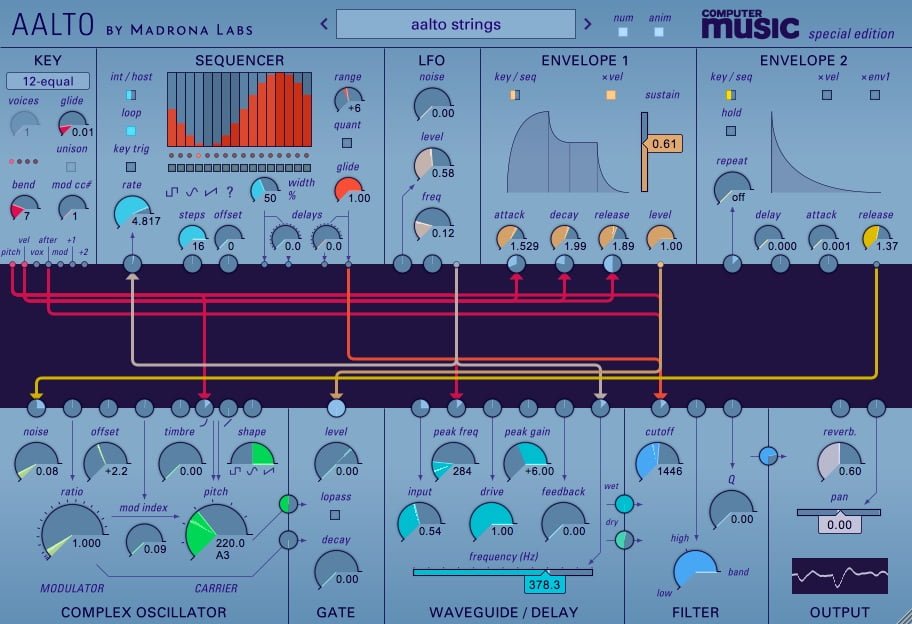Click the gate level knob
The width and height of the screenshot is (912, 624).
click(336, 461)
